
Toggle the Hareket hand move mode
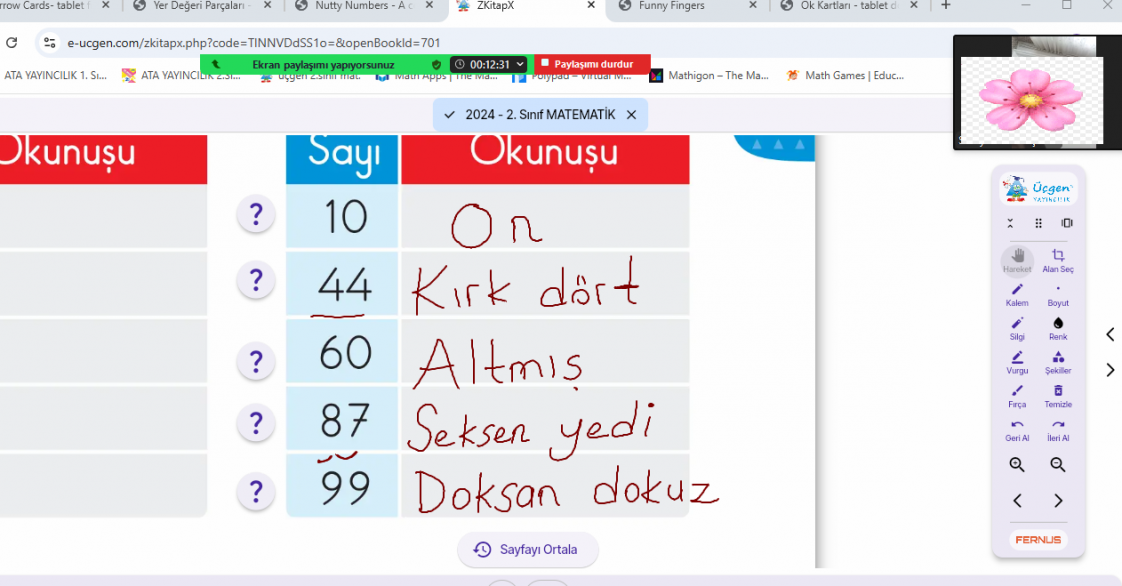[1017, 260]
